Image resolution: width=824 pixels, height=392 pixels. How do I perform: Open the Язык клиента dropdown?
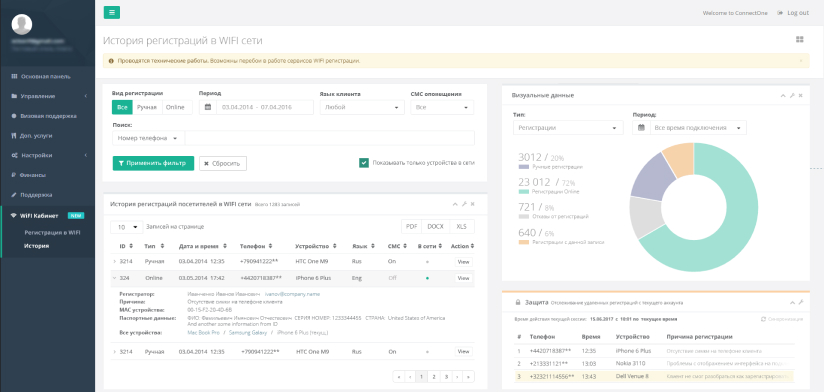click(362, 107)
